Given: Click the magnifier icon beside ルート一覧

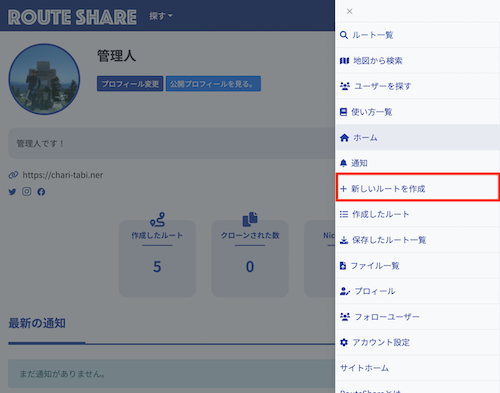Looking at the screenshot, I should 344,35.
